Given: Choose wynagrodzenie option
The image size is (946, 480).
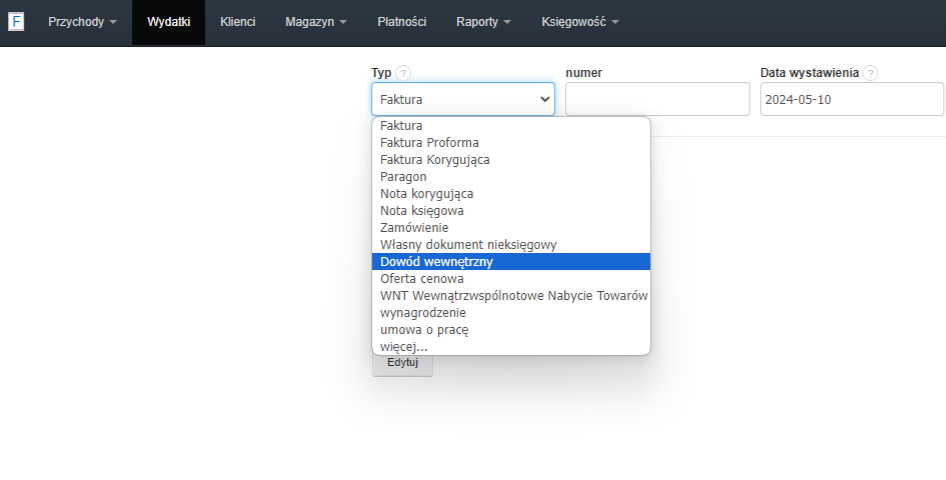Looking at the screenshot, I should [x=511, y=312].
